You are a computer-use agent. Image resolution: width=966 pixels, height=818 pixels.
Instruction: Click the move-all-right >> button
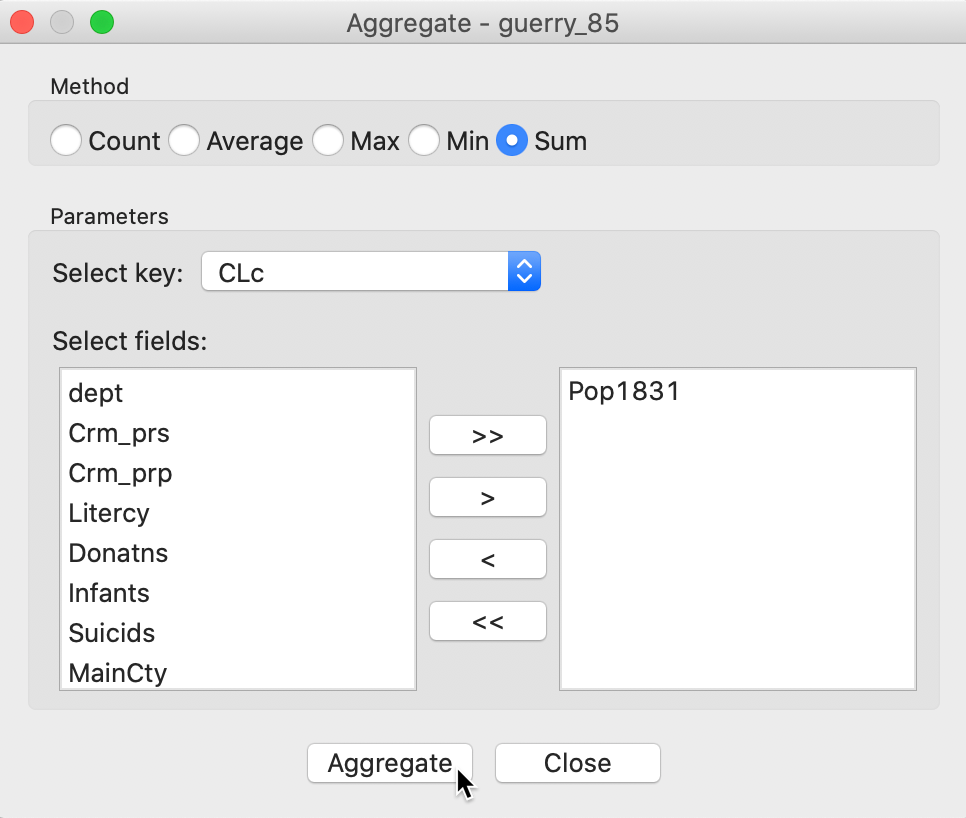point(487,435)
